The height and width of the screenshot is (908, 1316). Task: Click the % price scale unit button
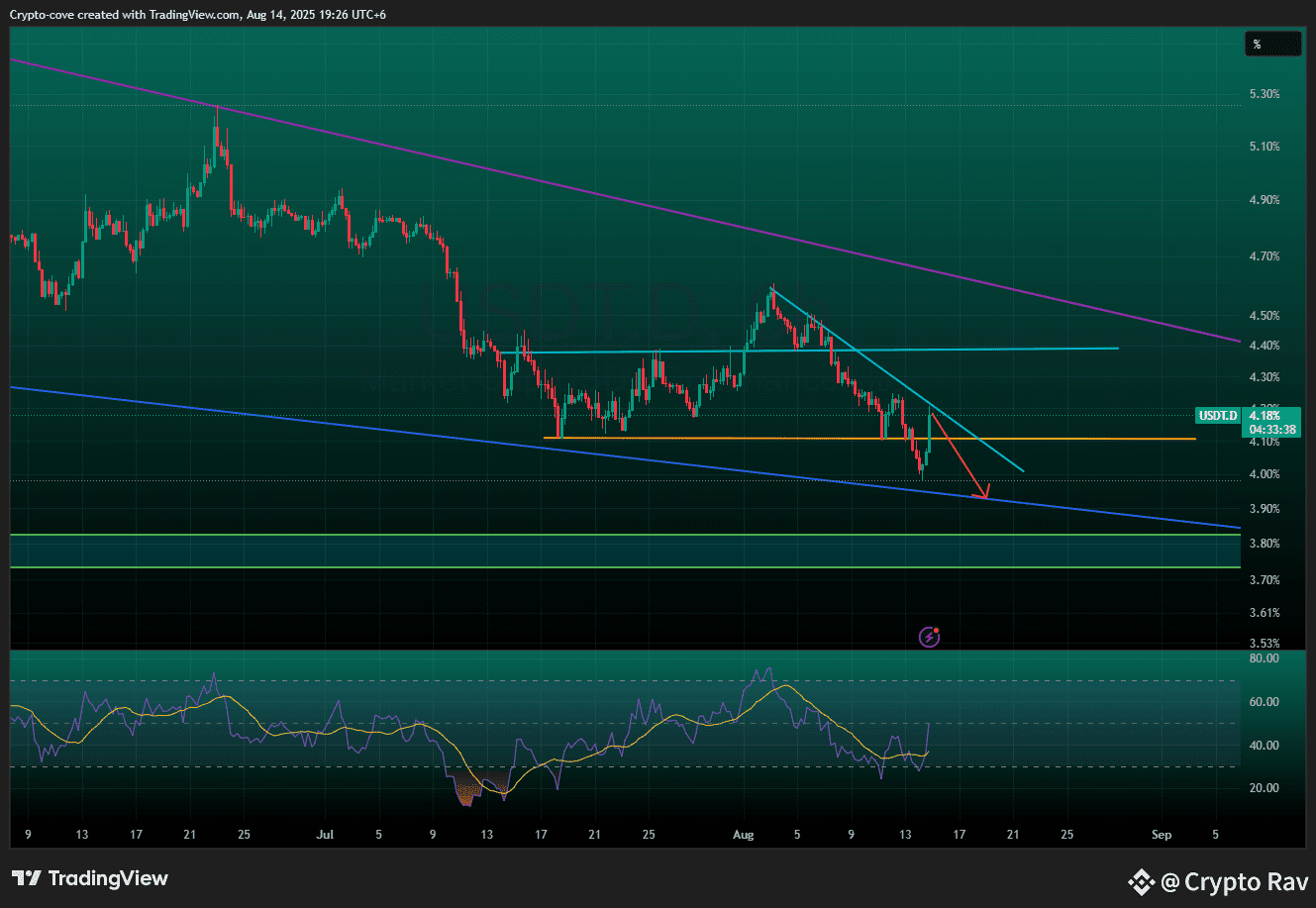tap(1272, 45)
